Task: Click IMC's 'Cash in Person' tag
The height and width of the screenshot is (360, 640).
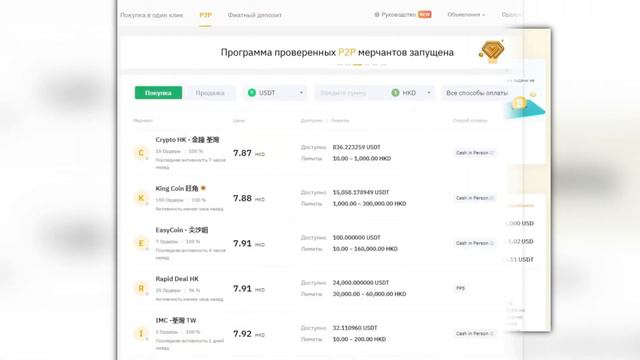Action: (x=475, y=333)
